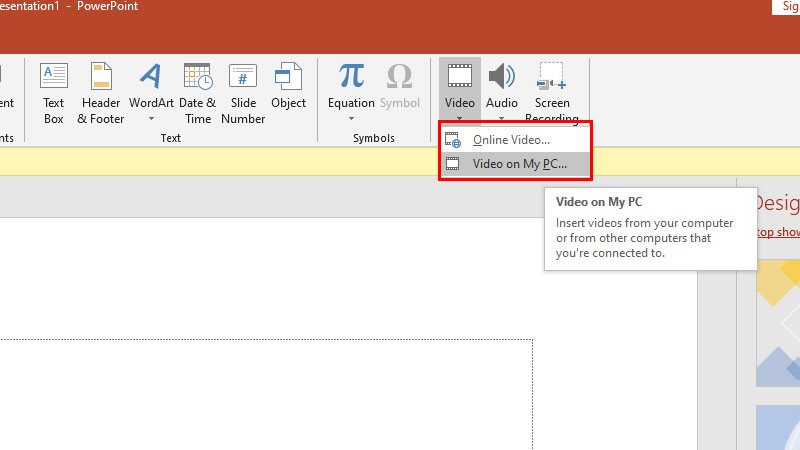Click the WordArt icon
Screen dimensions: 800x450
[x=151, y=76]
